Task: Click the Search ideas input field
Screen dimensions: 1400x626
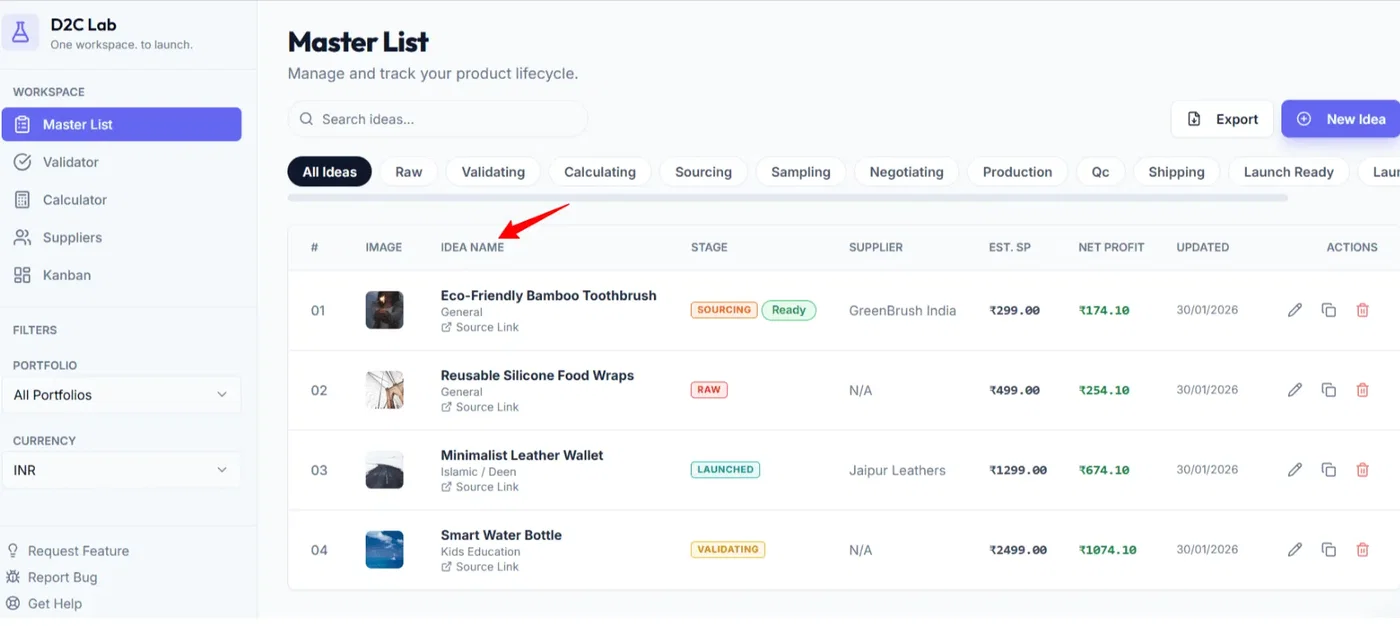Action: point(438,119)
